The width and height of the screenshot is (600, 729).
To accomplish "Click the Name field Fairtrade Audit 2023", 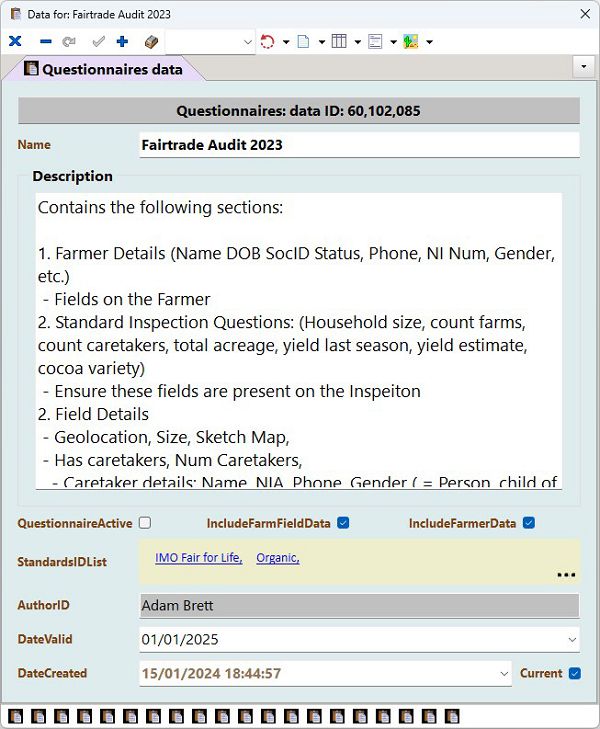I will click(x=359, y=145).
